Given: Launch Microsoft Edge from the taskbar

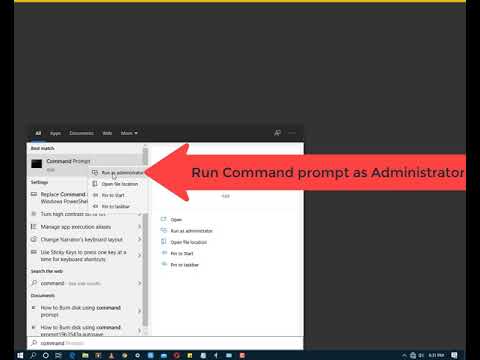Looking at the screenshot, I should (x=72, y=355).
